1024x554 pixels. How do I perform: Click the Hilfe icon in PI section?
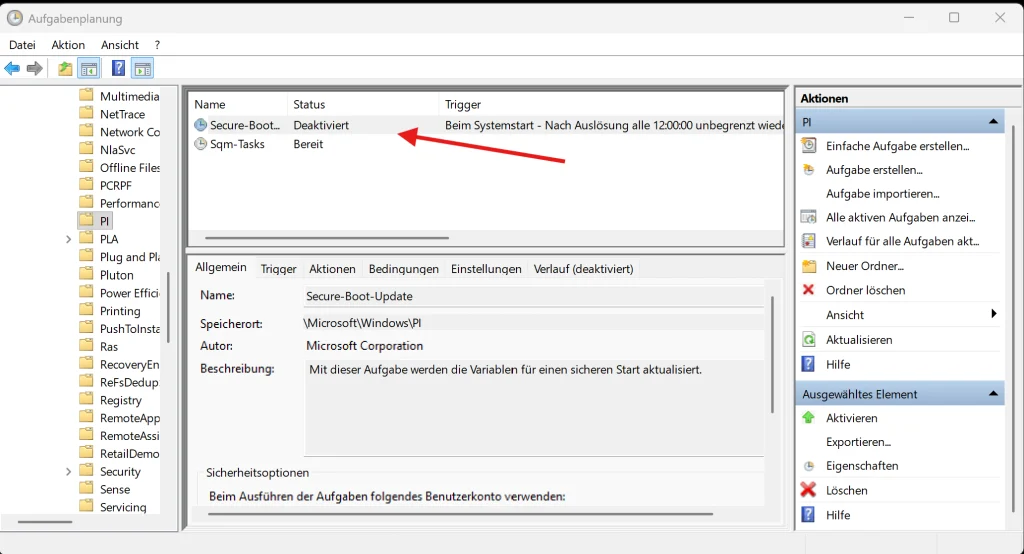808,364
